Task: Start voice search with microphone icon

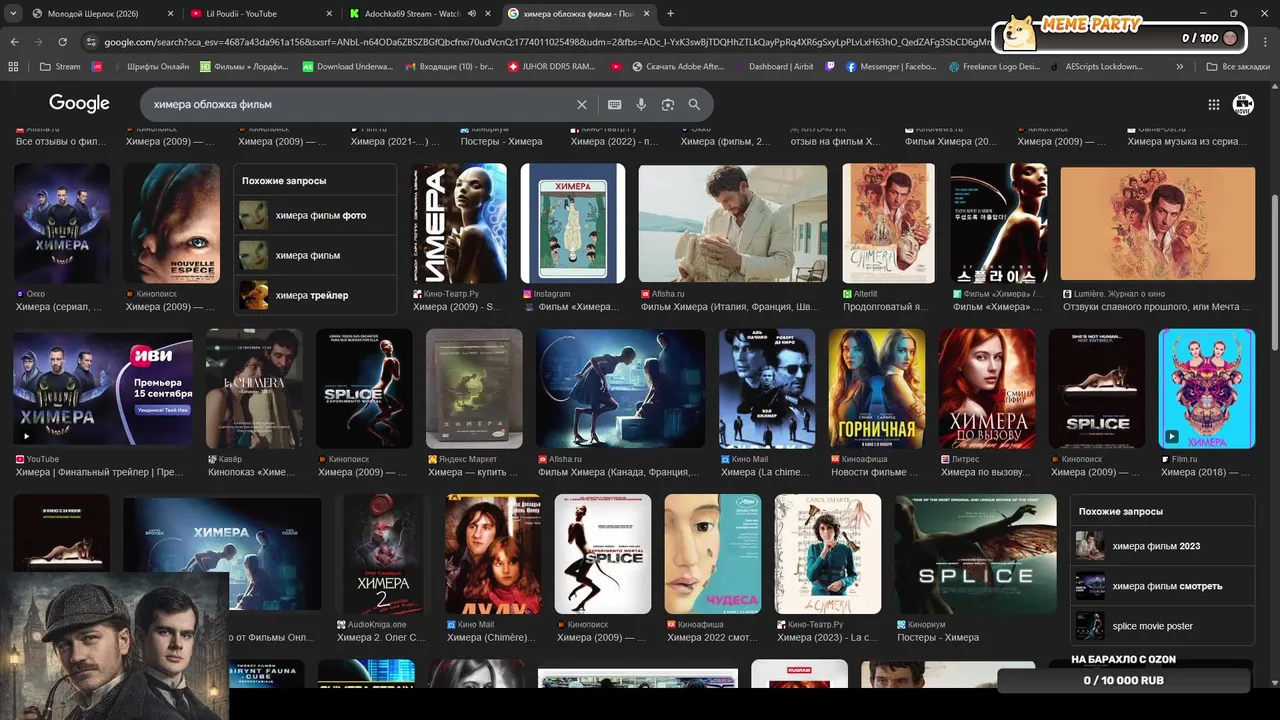Action: coord(641,104)
